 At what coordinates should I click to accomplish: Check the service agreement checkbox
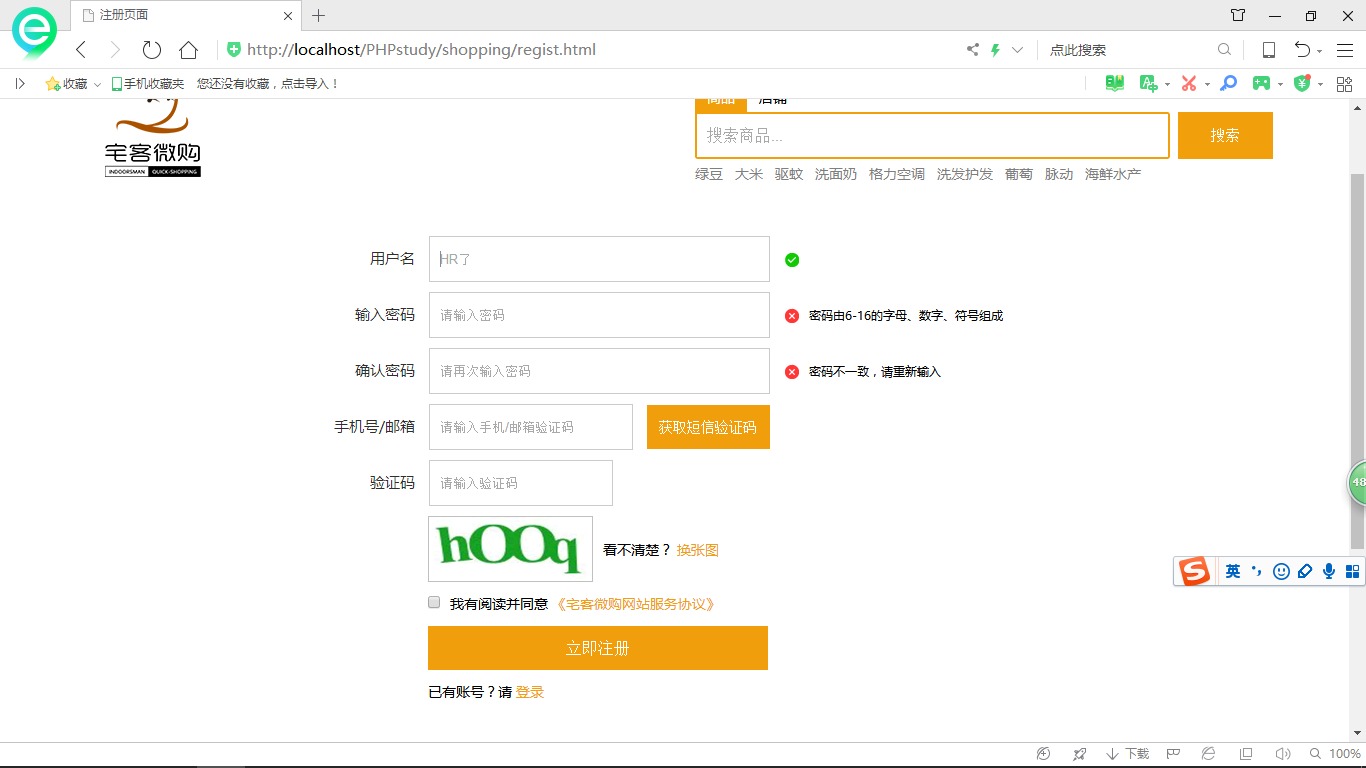pyautogui.click(x=434, y=603)
